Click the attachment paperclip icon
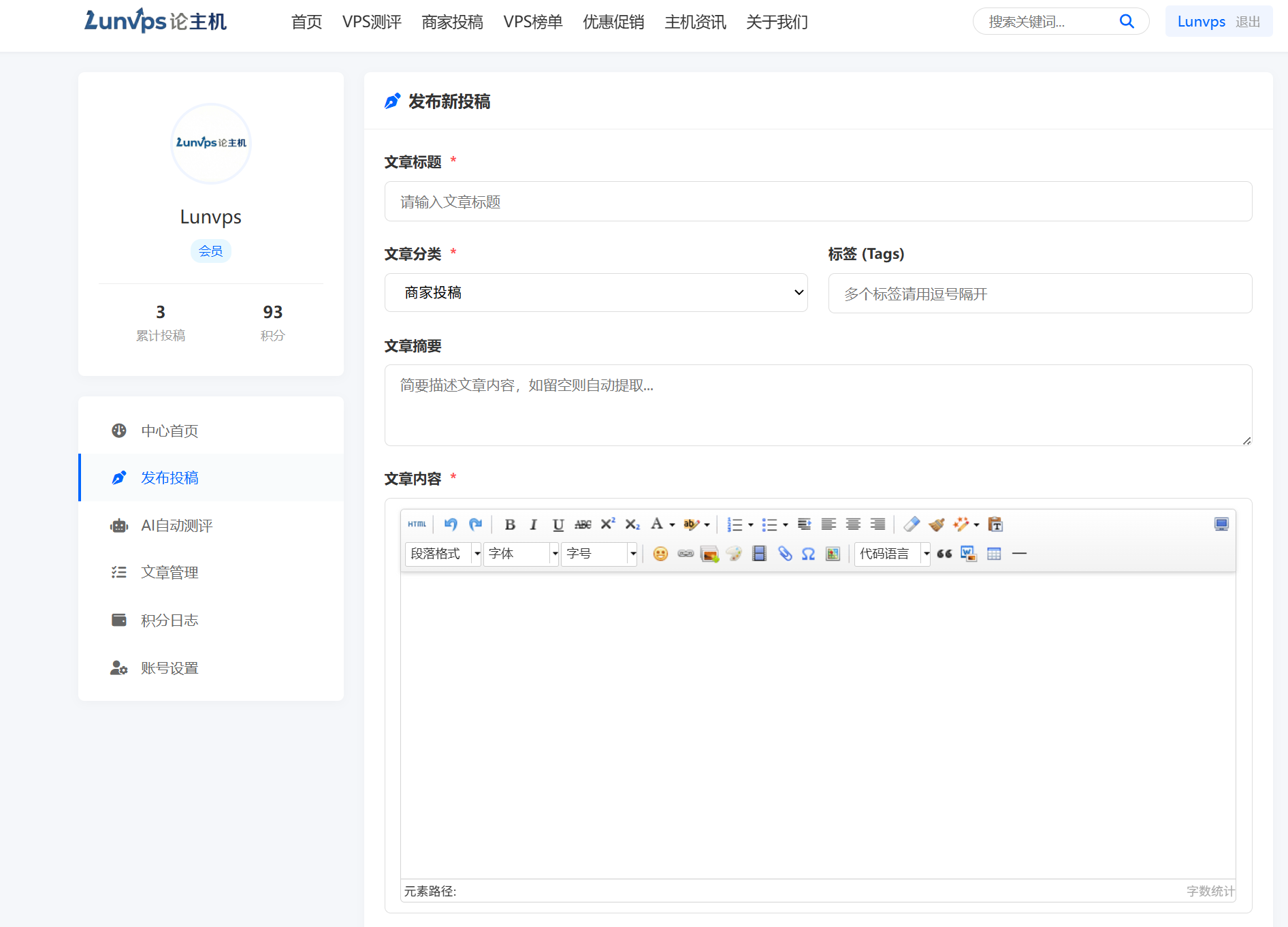Image resolution: width=1288 pixels, height=927 pixels. pyautogui.click(x=784, y=554)
